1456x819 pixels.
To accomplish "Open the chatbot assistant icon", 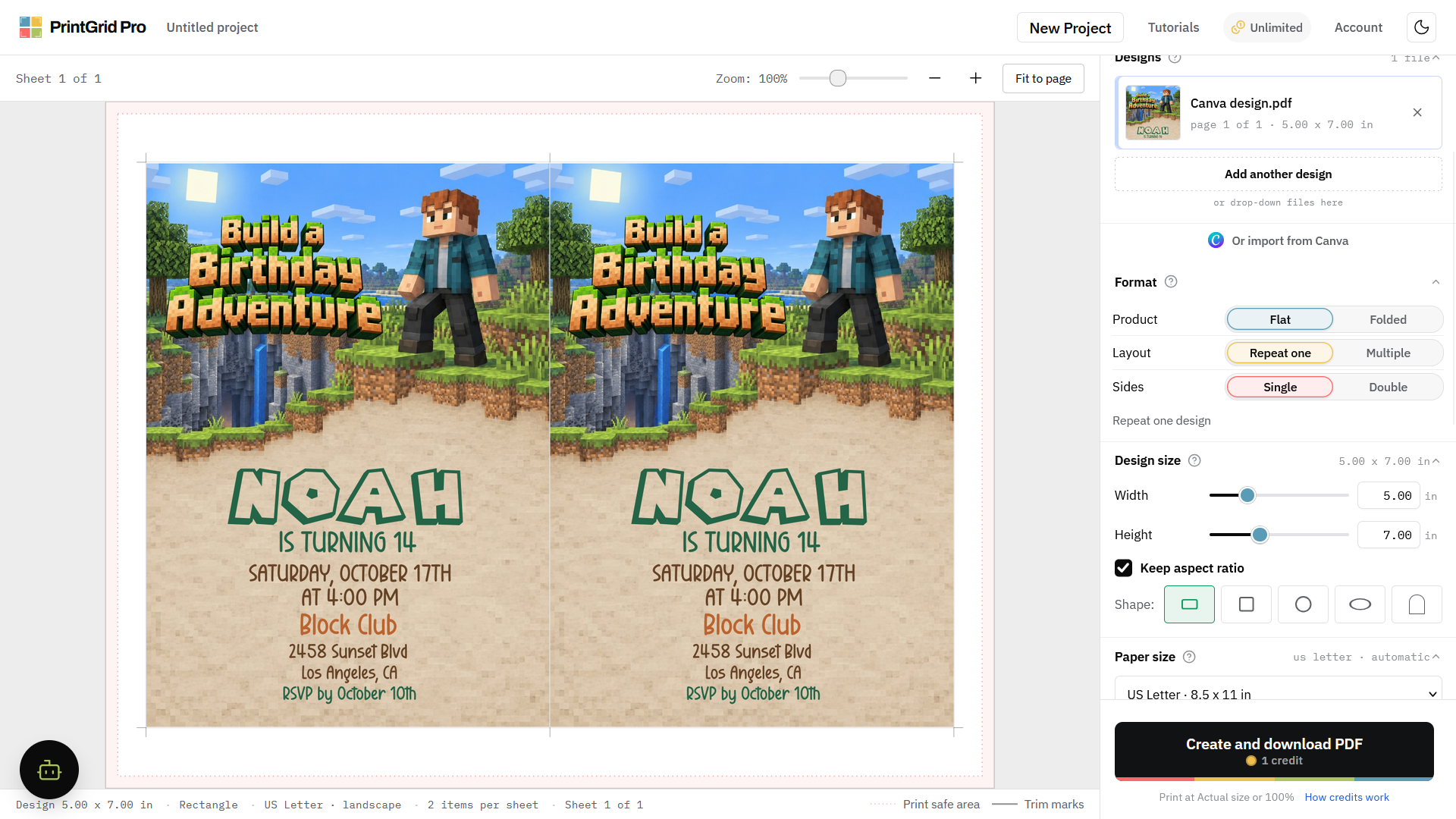I will coord(49,770).
